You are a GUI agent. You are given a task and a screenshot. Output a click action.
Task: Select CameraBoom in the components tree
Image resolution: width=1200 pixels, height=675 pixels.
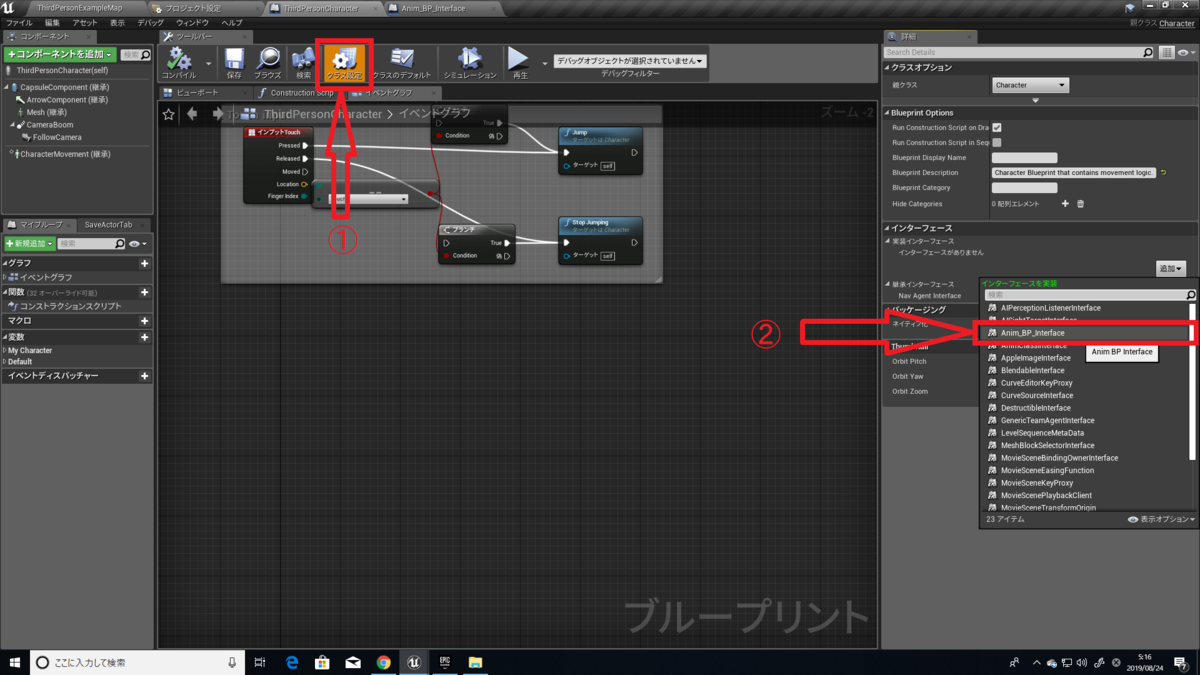[x=49, y=125]
